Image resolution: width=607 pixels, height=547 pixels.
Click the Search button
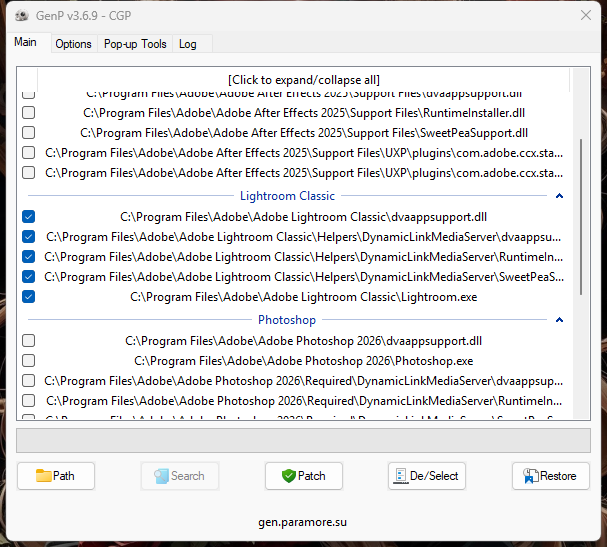tap(180, 476)
